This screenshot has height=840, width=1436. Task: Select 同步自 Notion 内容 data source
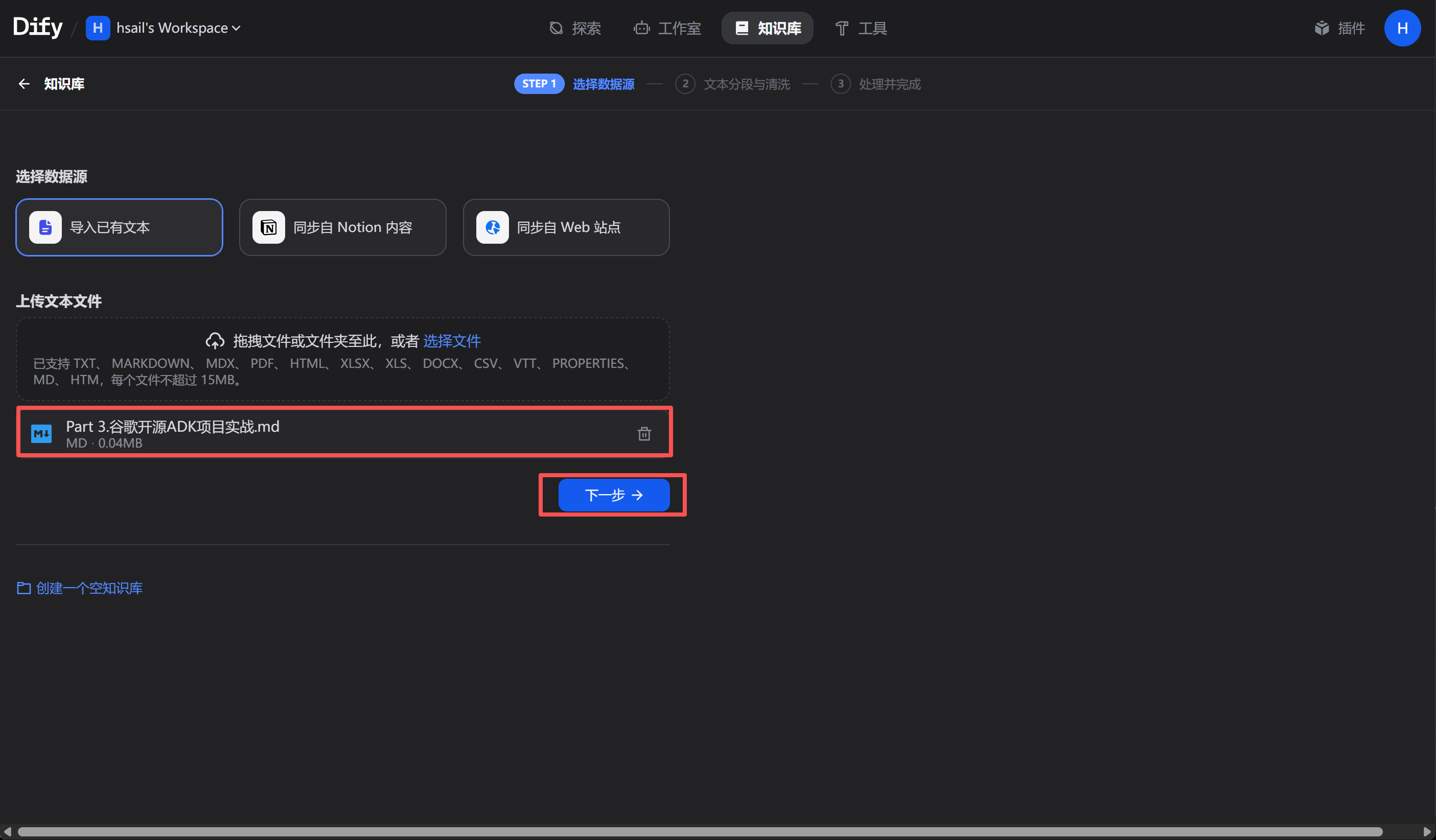coord(342,227)
